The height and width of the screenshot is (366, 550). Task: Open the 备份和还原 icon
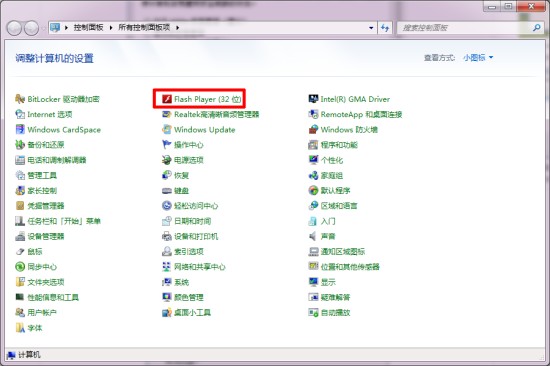tap(20, 145)
